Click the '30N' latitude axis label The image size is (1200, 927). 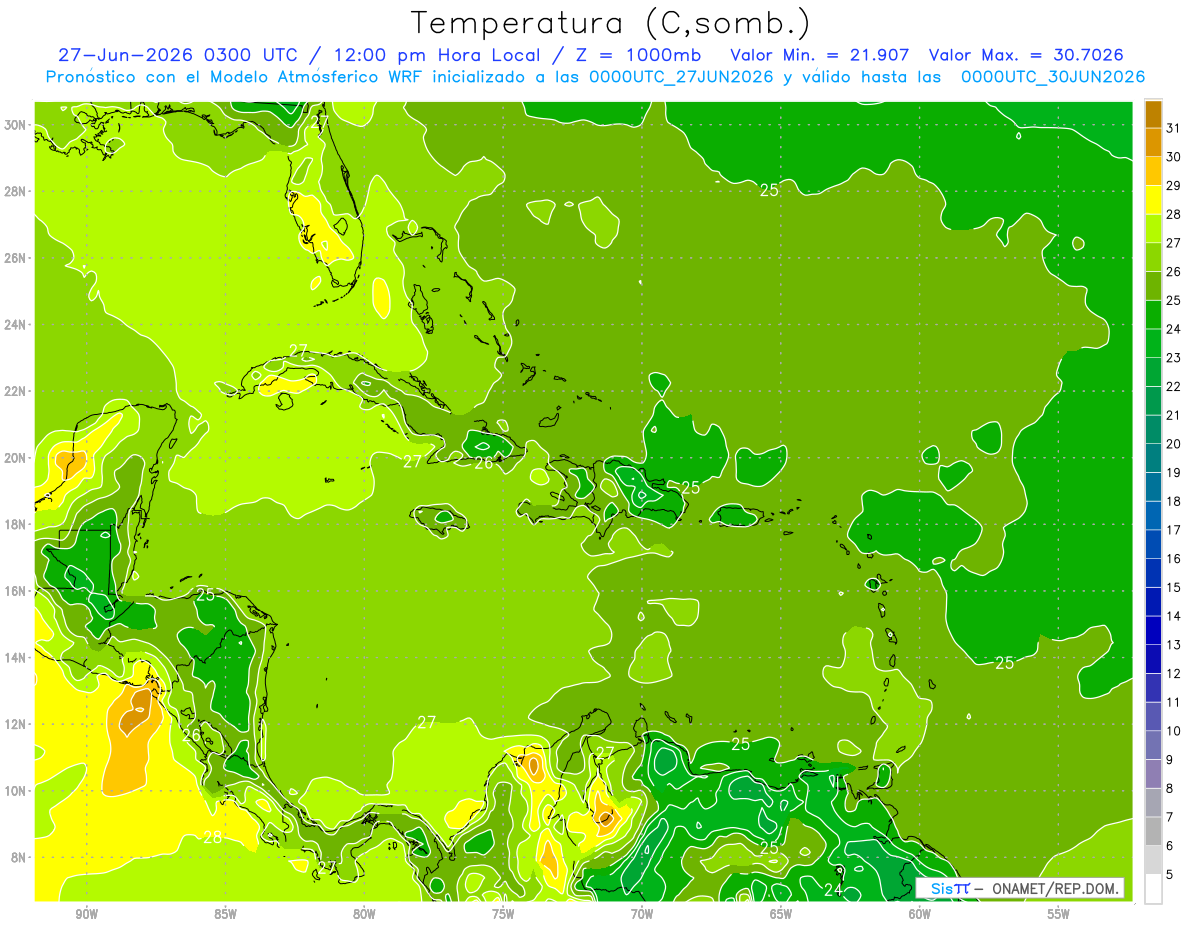(17, 125)
